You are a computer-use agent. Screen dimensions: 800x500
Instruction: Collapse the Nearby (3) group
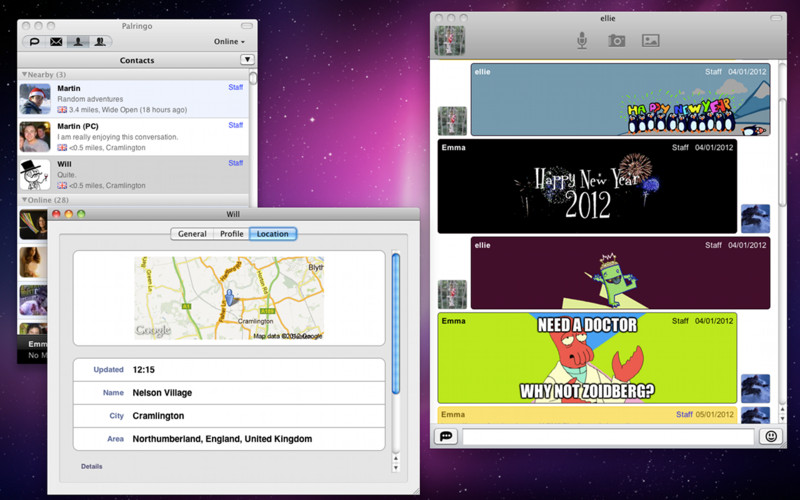44,74
